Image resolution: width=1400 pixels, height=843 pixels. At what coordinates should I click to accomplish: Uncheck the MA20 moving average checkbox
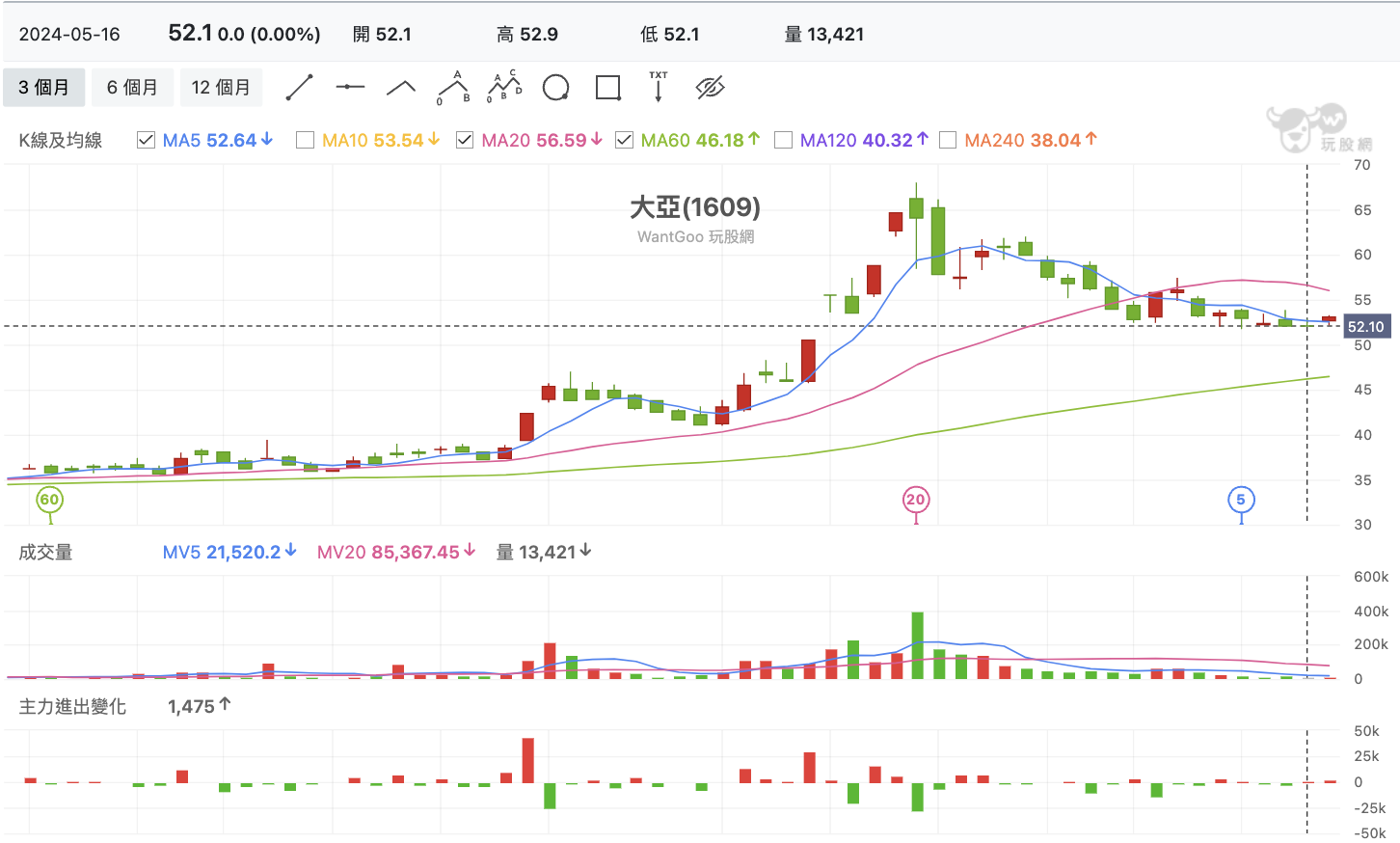click(x=465, y=141)
